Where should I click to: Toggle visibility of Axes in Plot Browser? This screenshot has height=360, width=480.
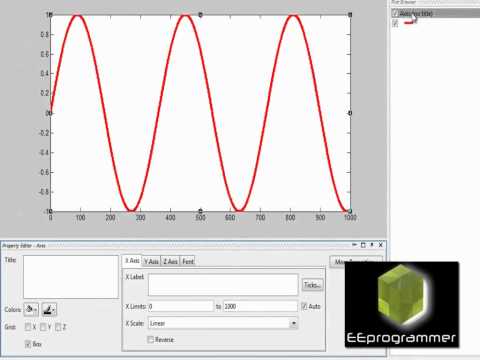click(x=395, y=14)
